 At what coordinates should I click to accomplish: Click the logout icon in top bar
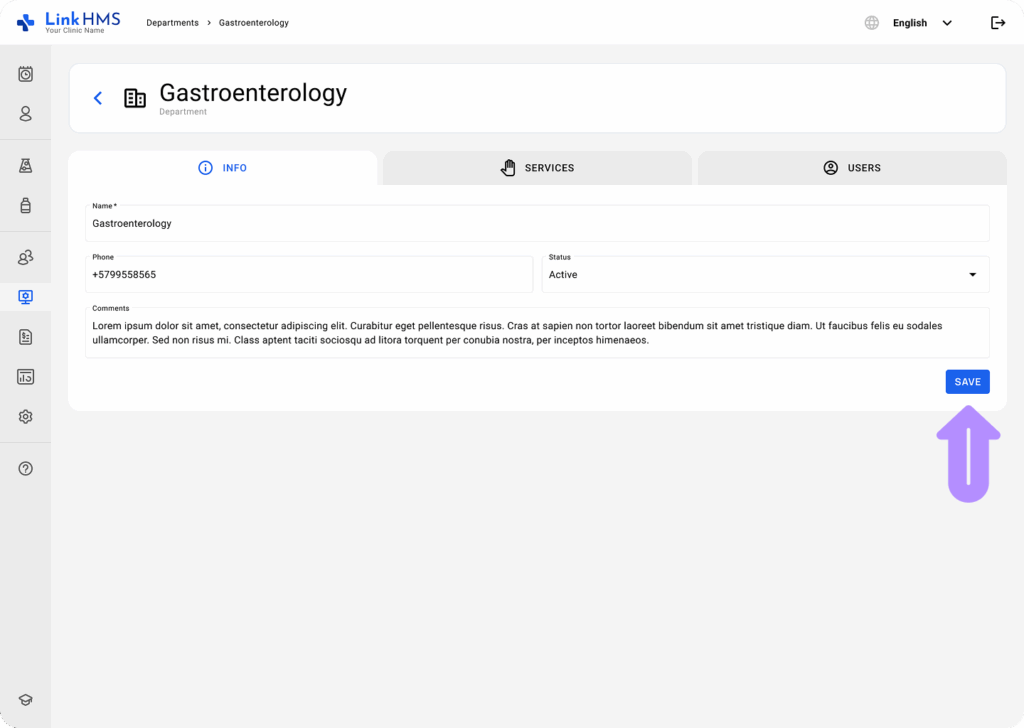point(997,23)
